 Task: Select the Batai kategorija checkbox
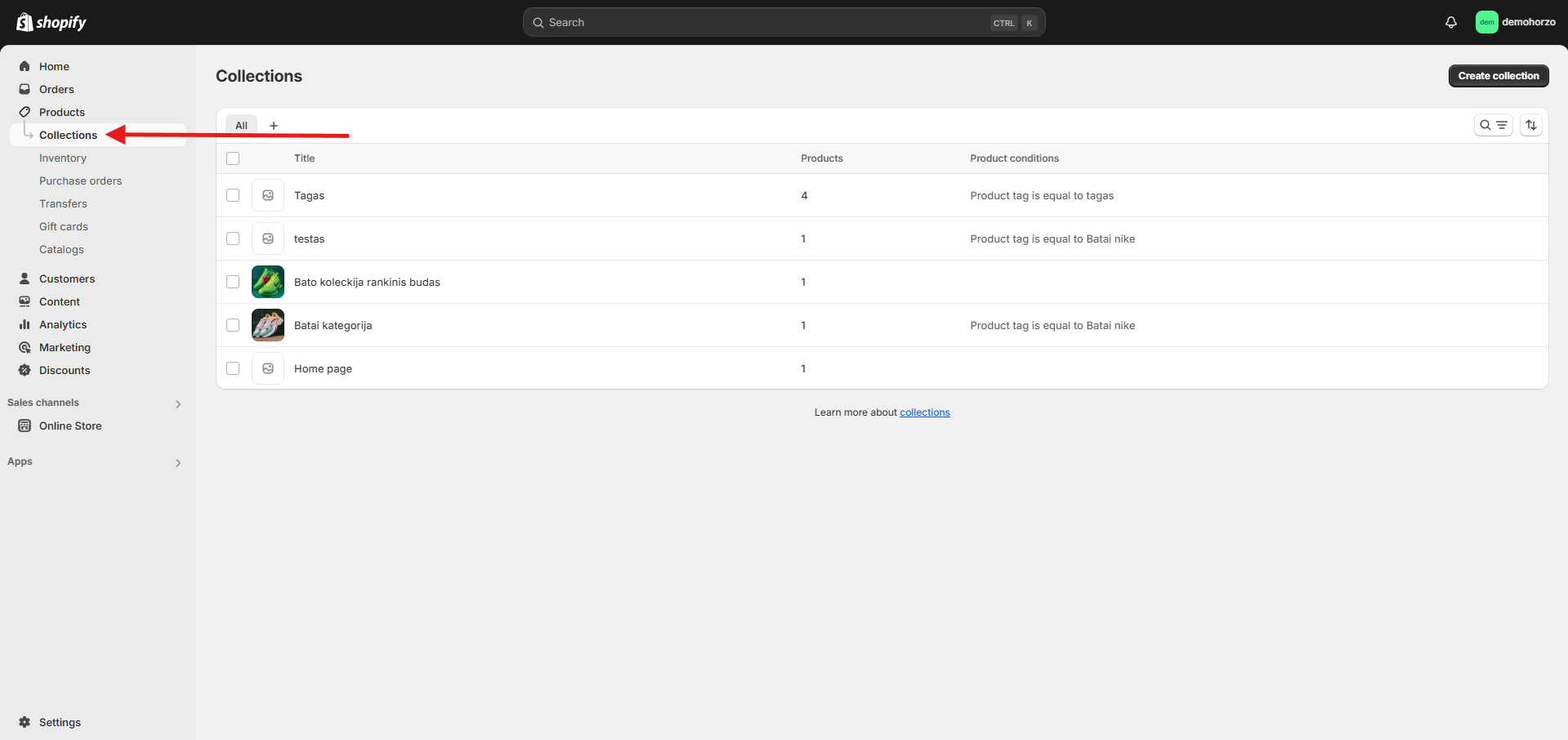click(x=233, y=325)
